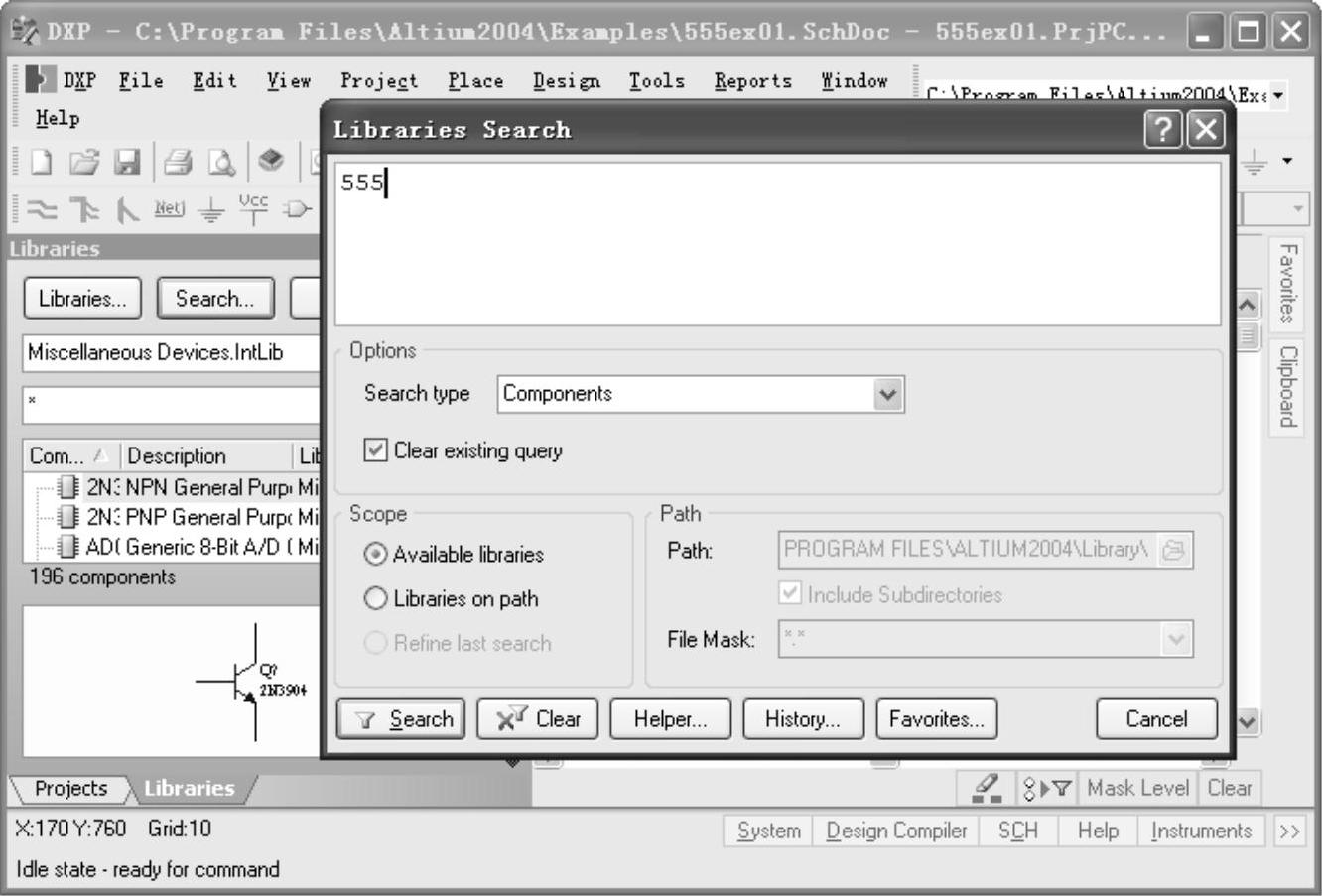The image size is (1322, 896).
Task: Select the Available libraries radio button
Action: [x=376, y=555]
